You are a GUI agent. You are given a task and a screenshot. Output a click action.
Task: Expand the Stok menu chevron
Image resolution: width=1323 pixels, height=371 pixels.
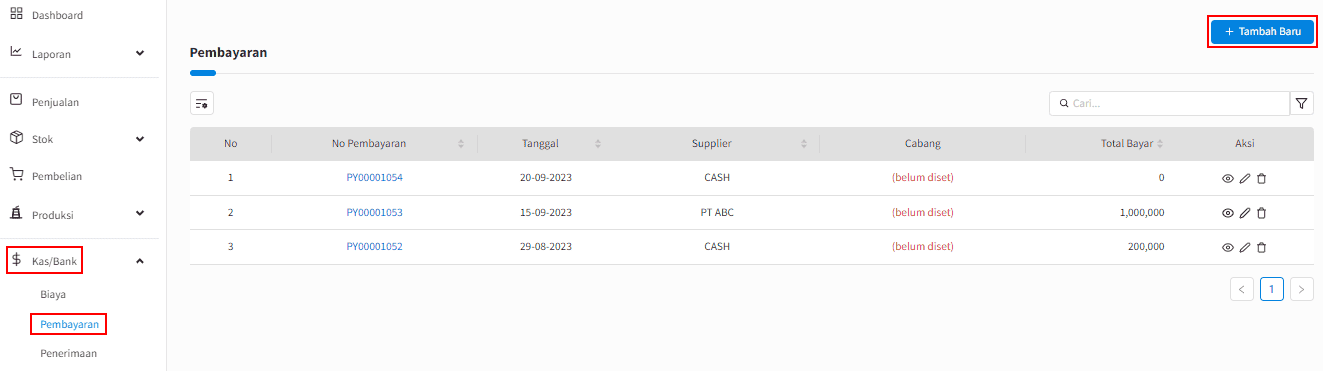click(x=140, y=139)
